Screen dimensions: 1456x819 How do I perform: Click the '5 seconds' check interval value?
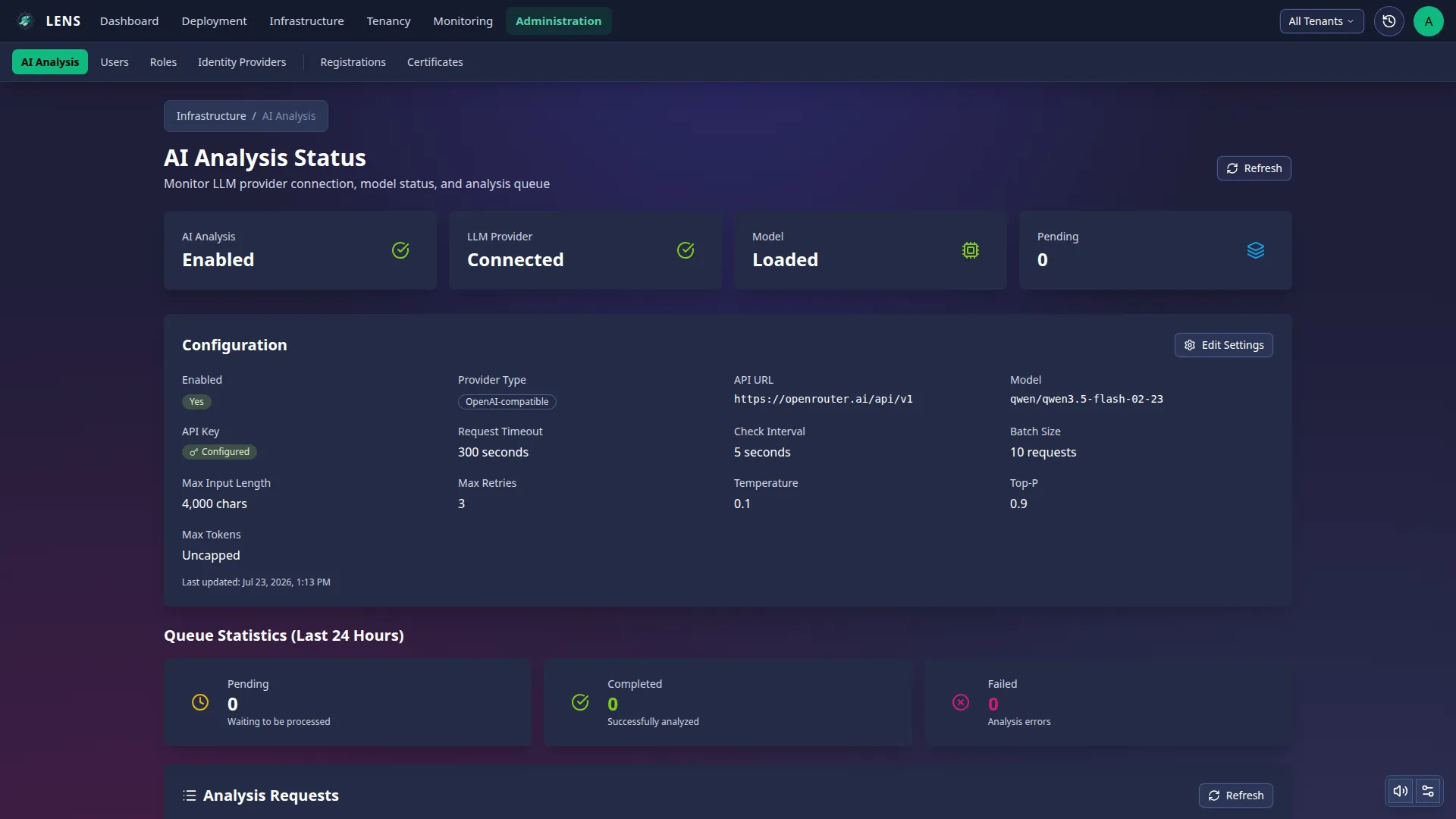762,452
